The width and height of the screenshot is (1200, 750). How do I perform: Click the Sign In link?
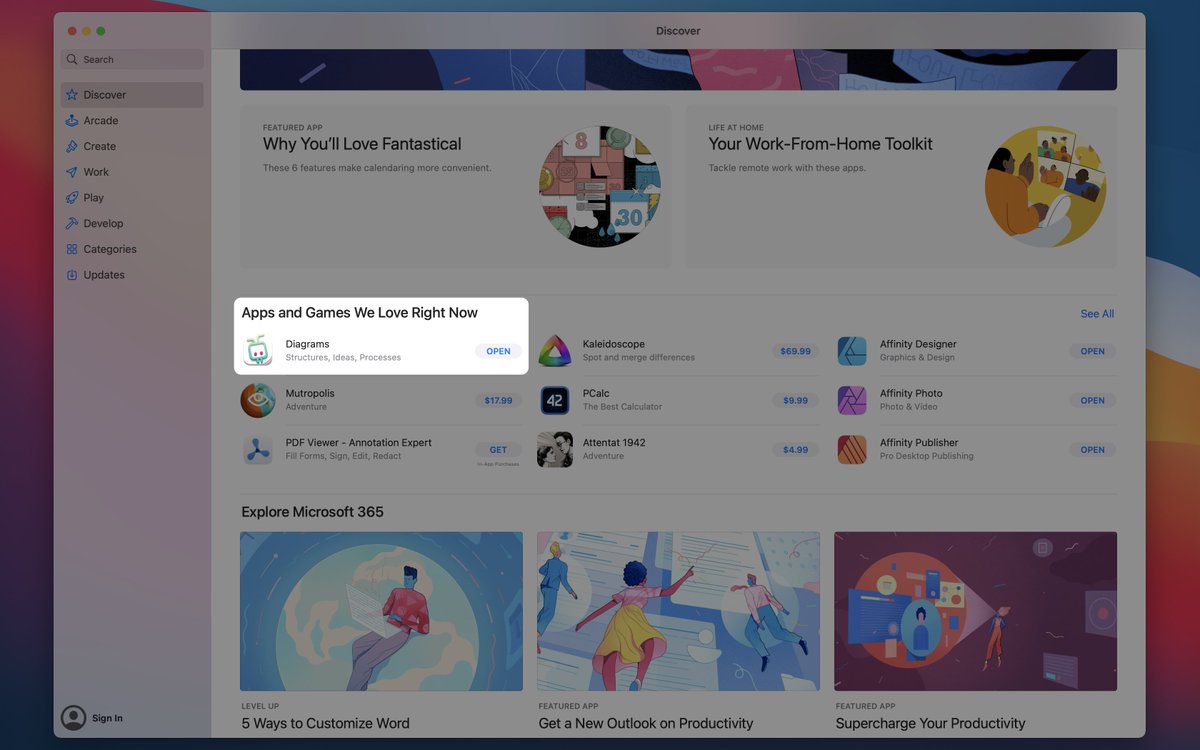coord(107,718)
